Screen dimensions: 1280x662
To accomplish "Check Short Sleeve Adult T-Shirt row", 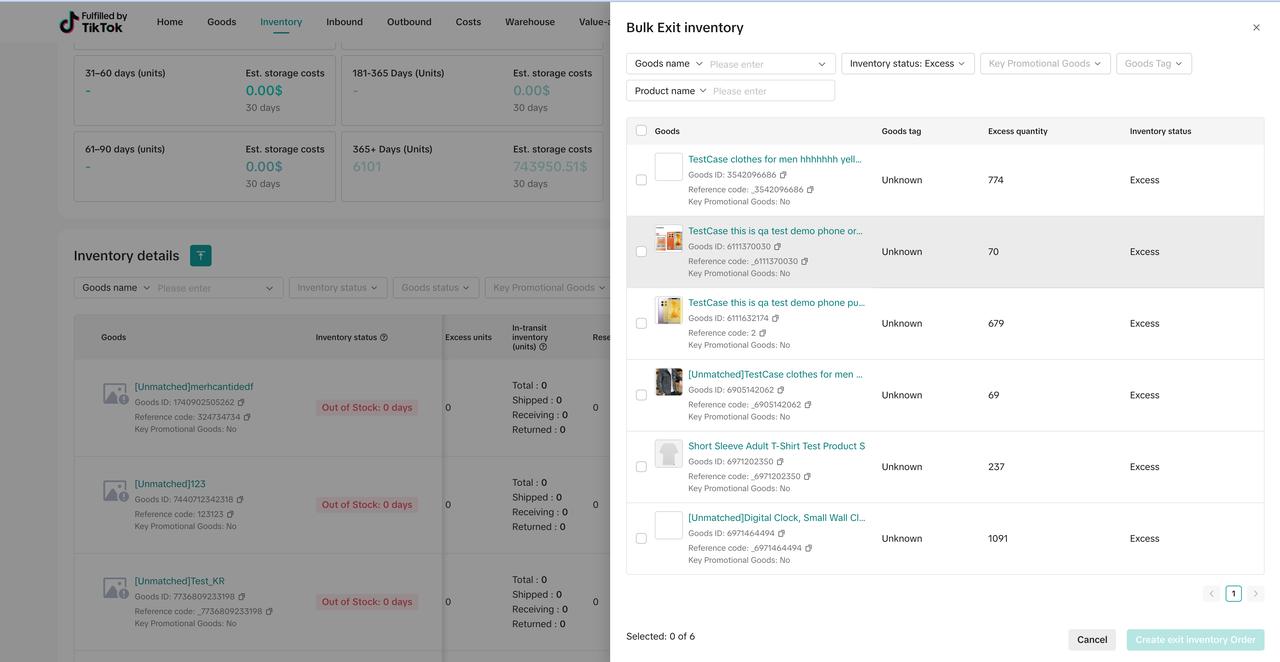I will (x=641, y=467).
